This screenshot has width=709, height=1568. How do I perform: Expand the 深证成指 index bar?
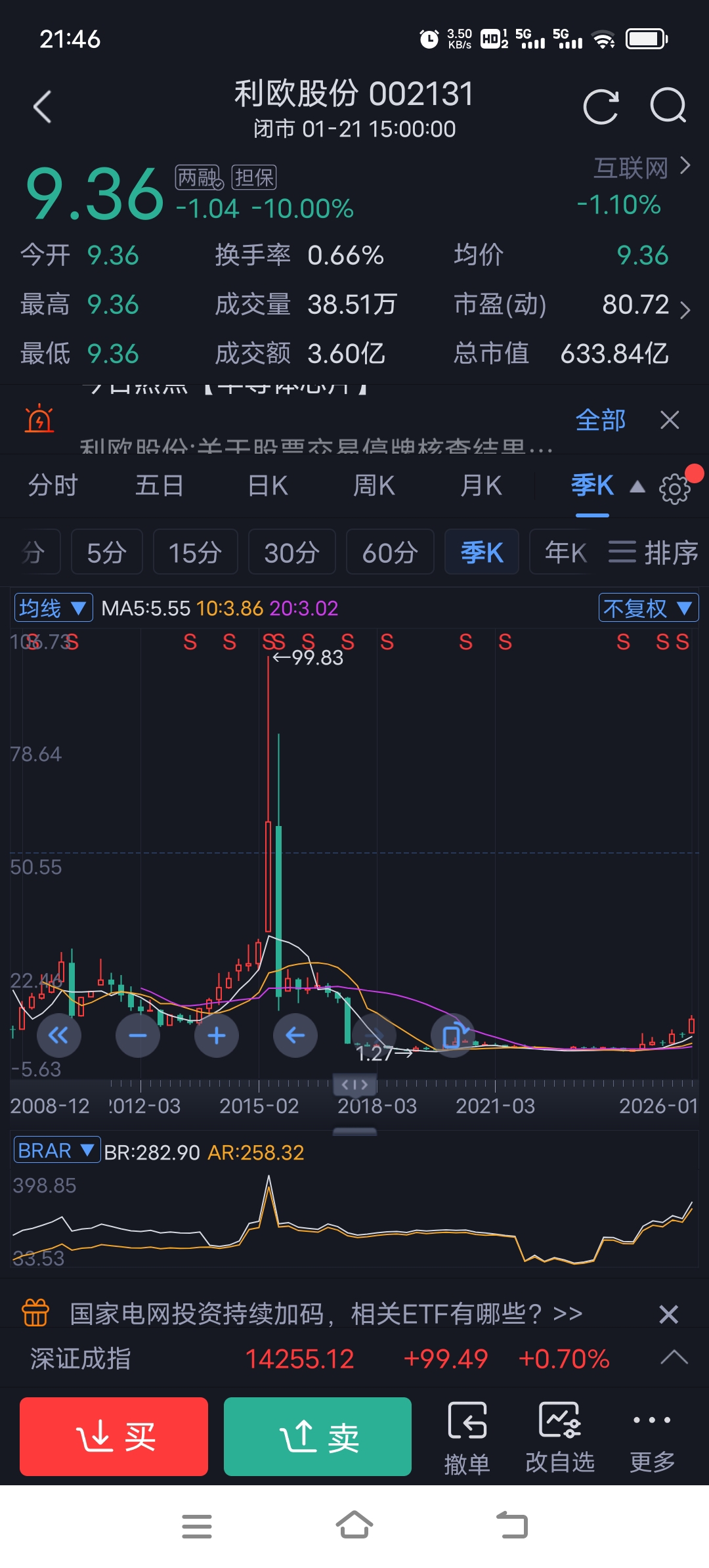(674, 1357)
